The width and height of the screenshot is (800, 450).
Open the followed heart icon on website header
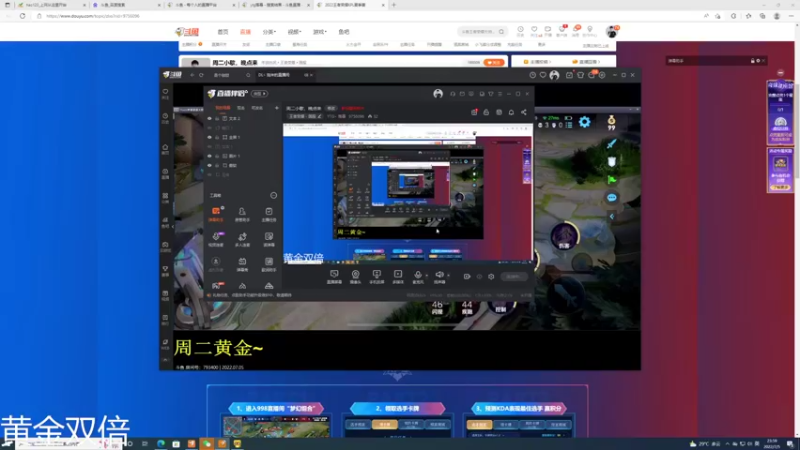534,31
